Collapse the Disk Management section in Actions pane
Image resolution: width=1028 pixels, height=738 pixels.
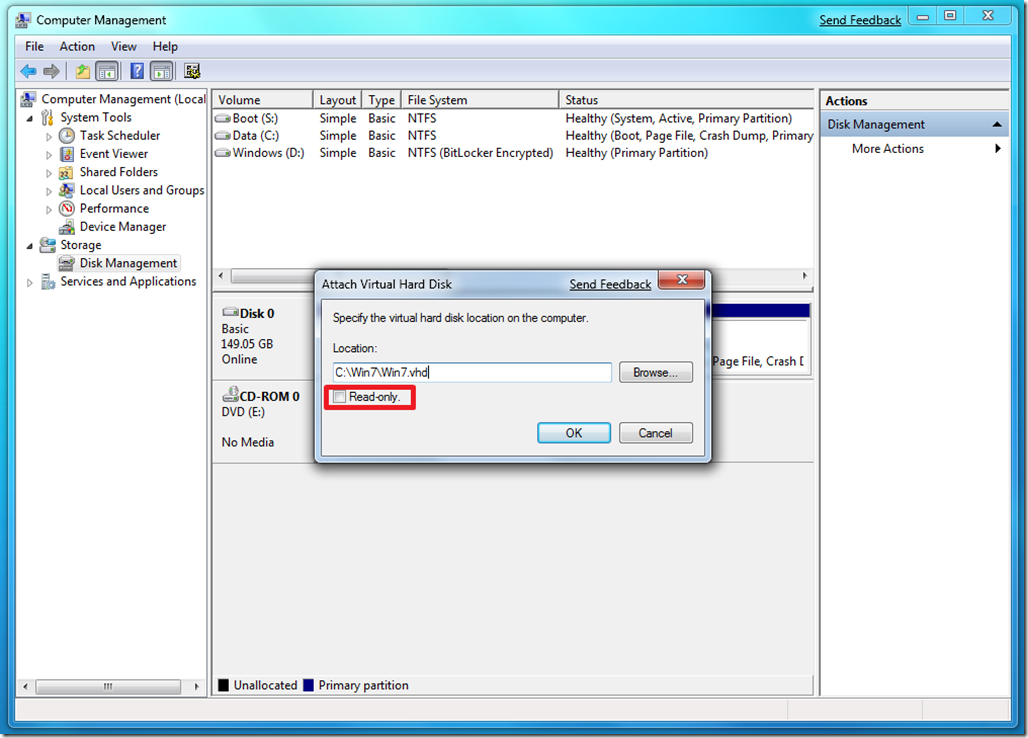point(998,123)
